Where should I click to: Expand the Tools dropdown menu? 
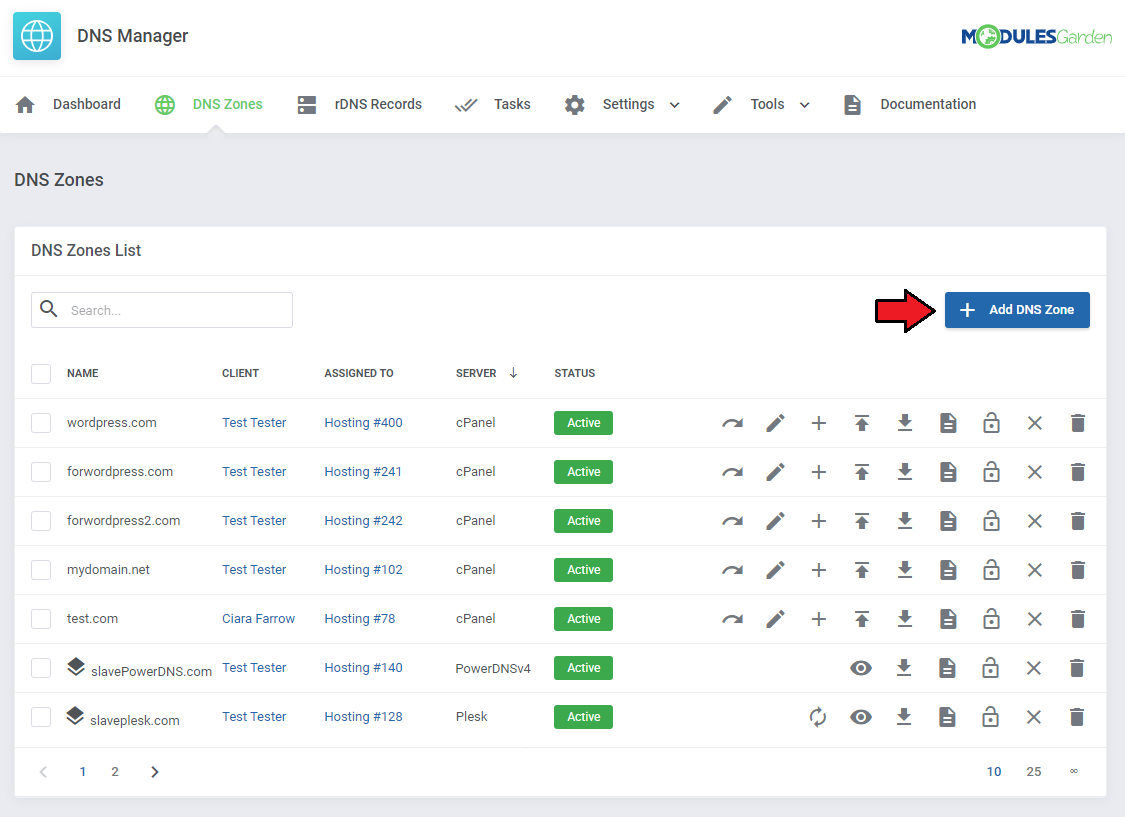pyautogui.click(x=762, y=105)
